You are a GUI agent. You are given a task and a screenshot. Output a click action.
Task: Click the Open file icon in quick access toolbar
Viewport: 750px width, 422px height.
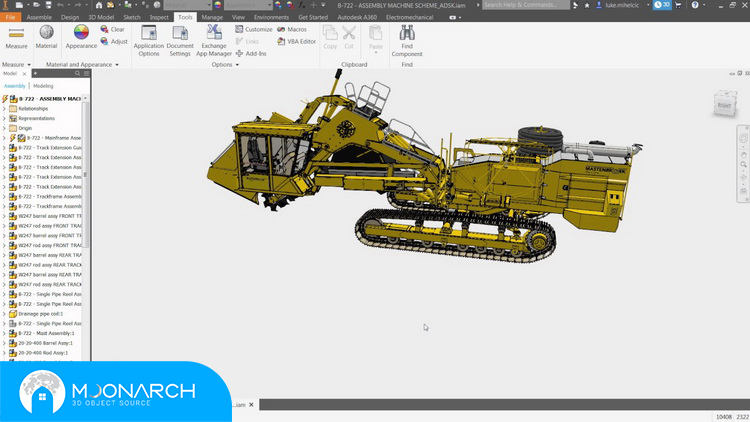coord(36,5)
